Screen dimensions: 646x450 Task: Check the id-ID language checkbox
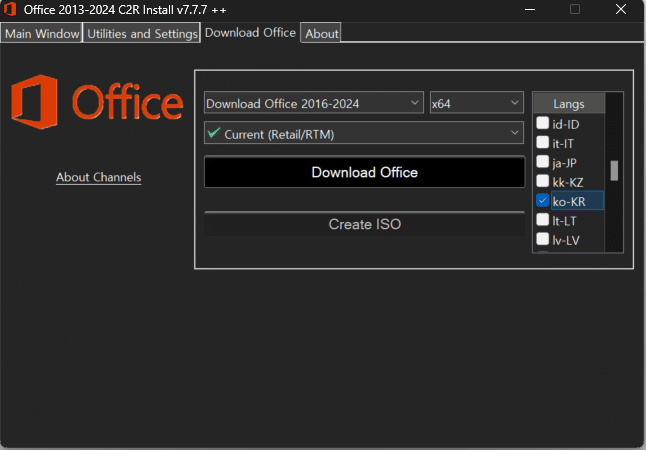pos(543,123)
